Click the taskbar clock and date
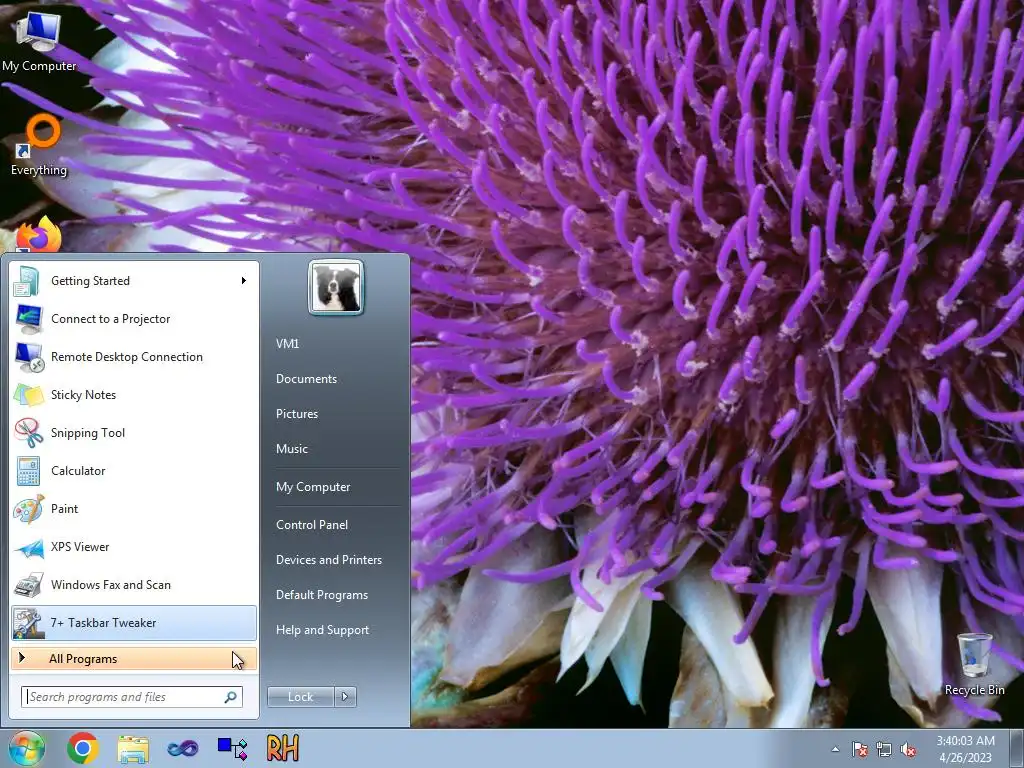The image size is (1024, 768). (965, 749)
